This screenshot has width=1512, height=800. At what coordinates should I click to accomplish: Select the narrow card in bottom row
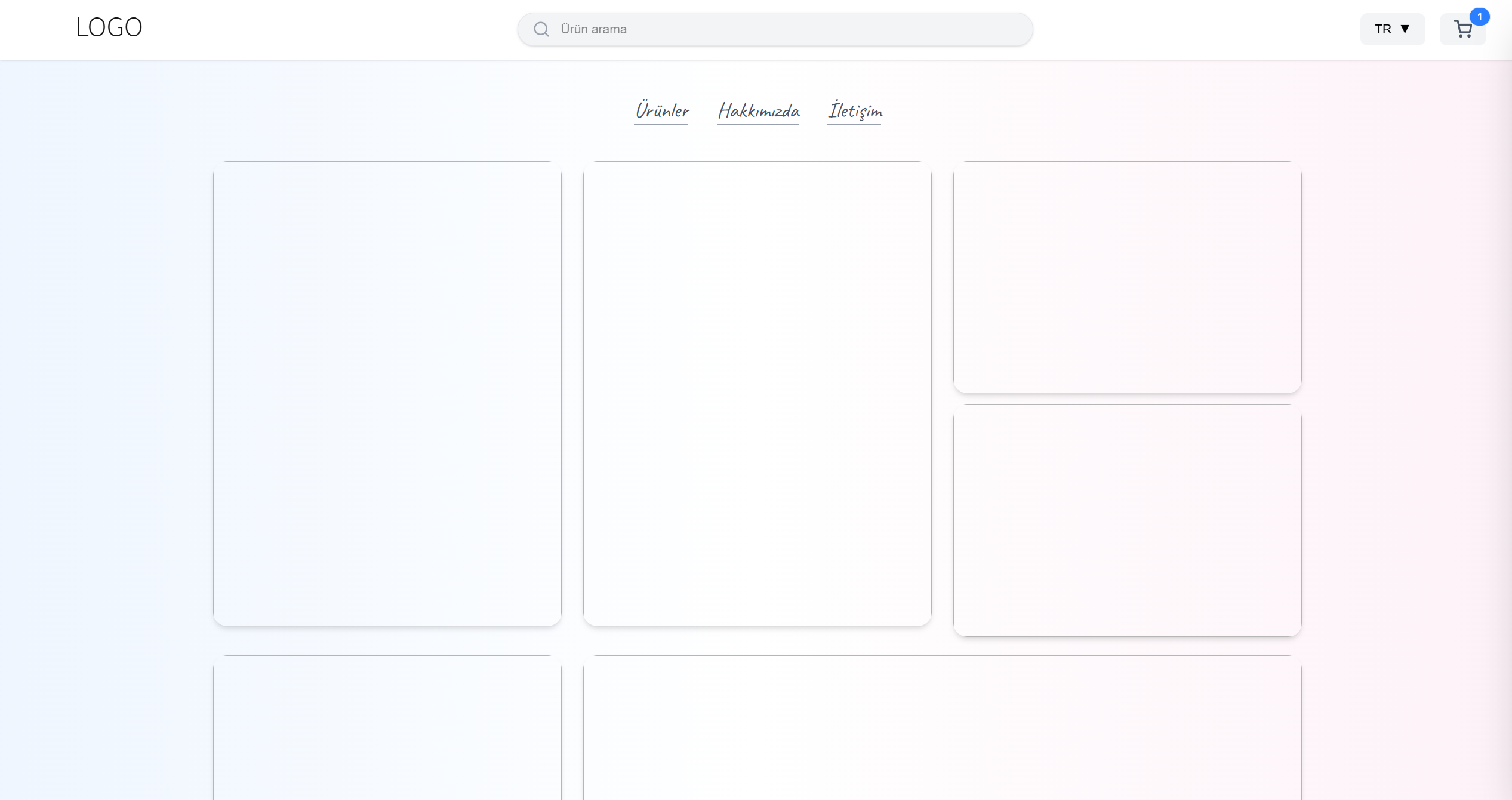(x=387, y=727)
